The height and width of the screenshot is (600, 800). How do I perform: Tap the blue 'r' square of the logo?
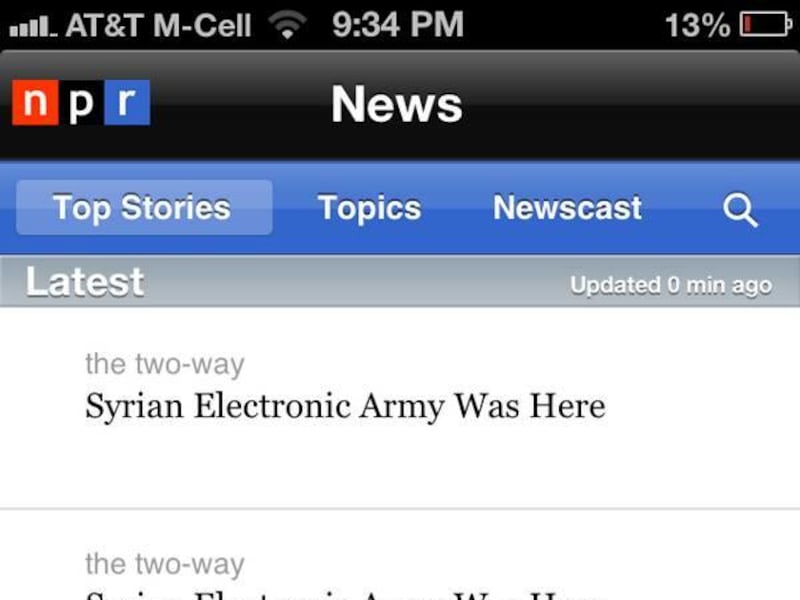[x=128, y=103]
